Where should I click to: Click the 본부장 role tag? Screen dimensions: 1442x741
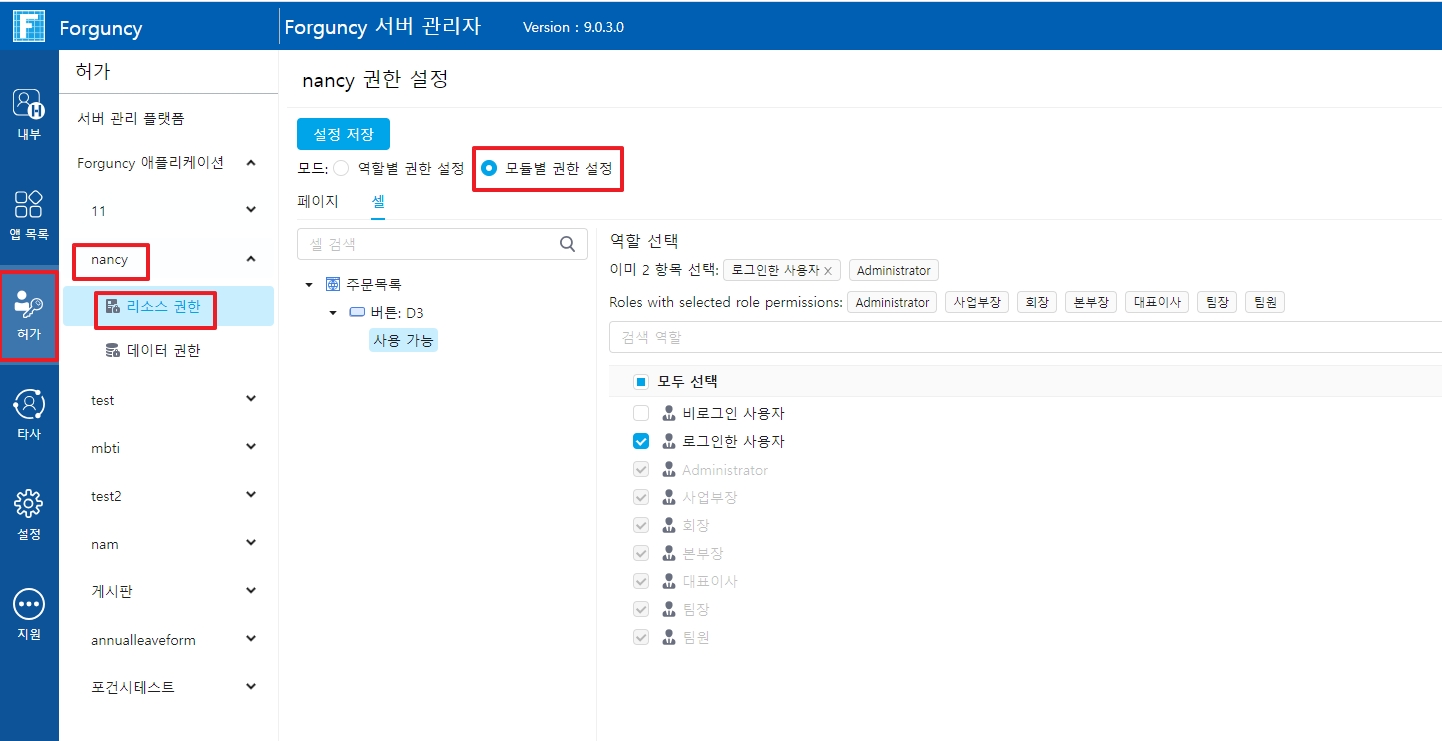tap(1090, 302)
